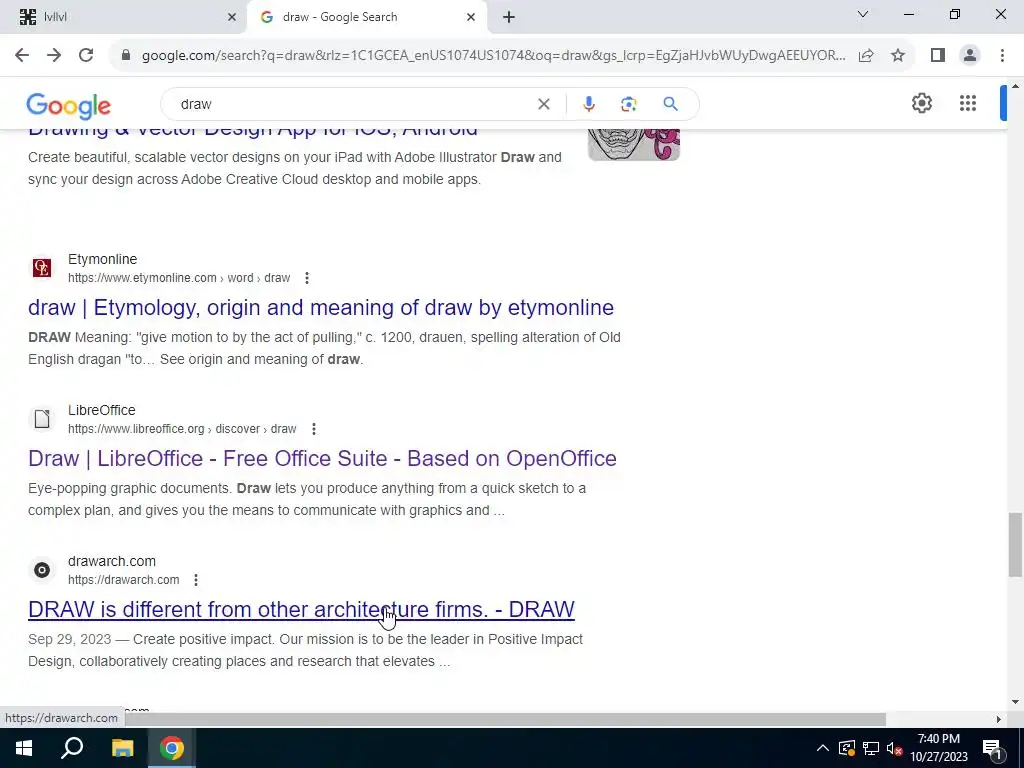Open Chrome profile avatar
1024x768 pixels.
coord(970,56)
